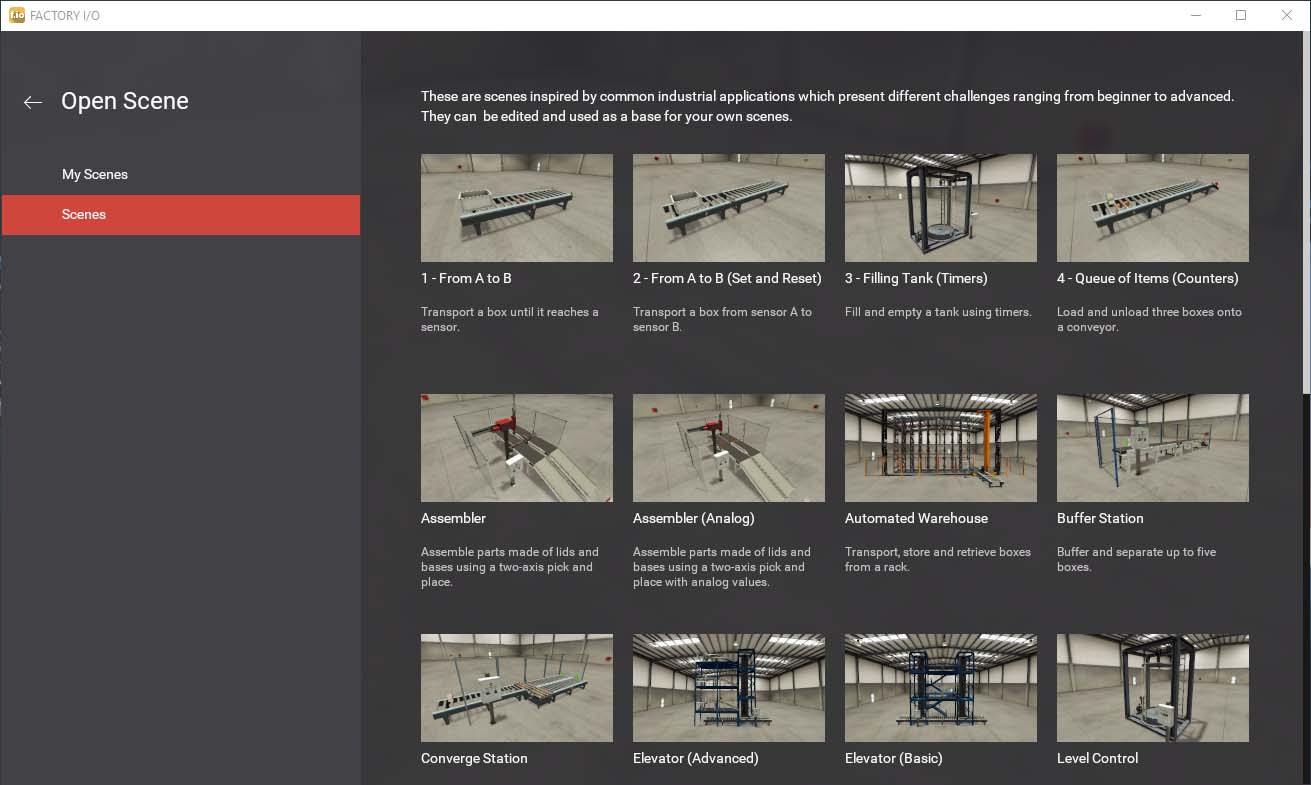Open the Queue of Items (Counters) thumbnail
Image resolution: width=1311 pixels, height=785 pixels.
pos(1153,208)
